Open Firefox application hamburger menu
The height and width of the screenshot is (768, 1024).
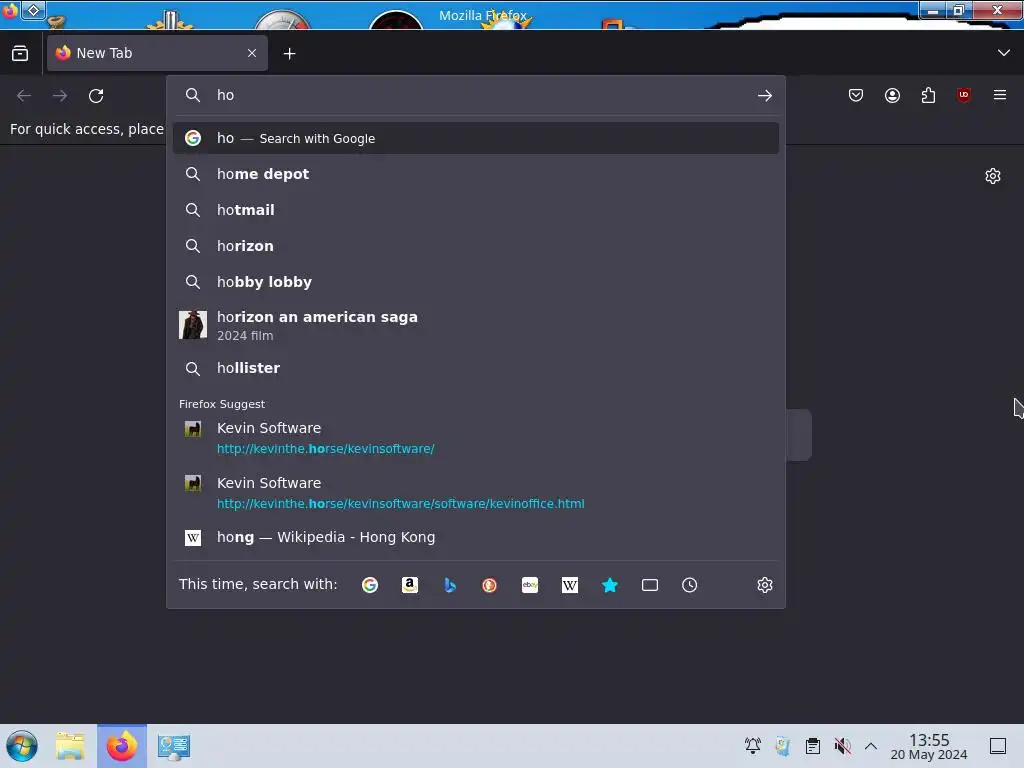coord(1000,95)
